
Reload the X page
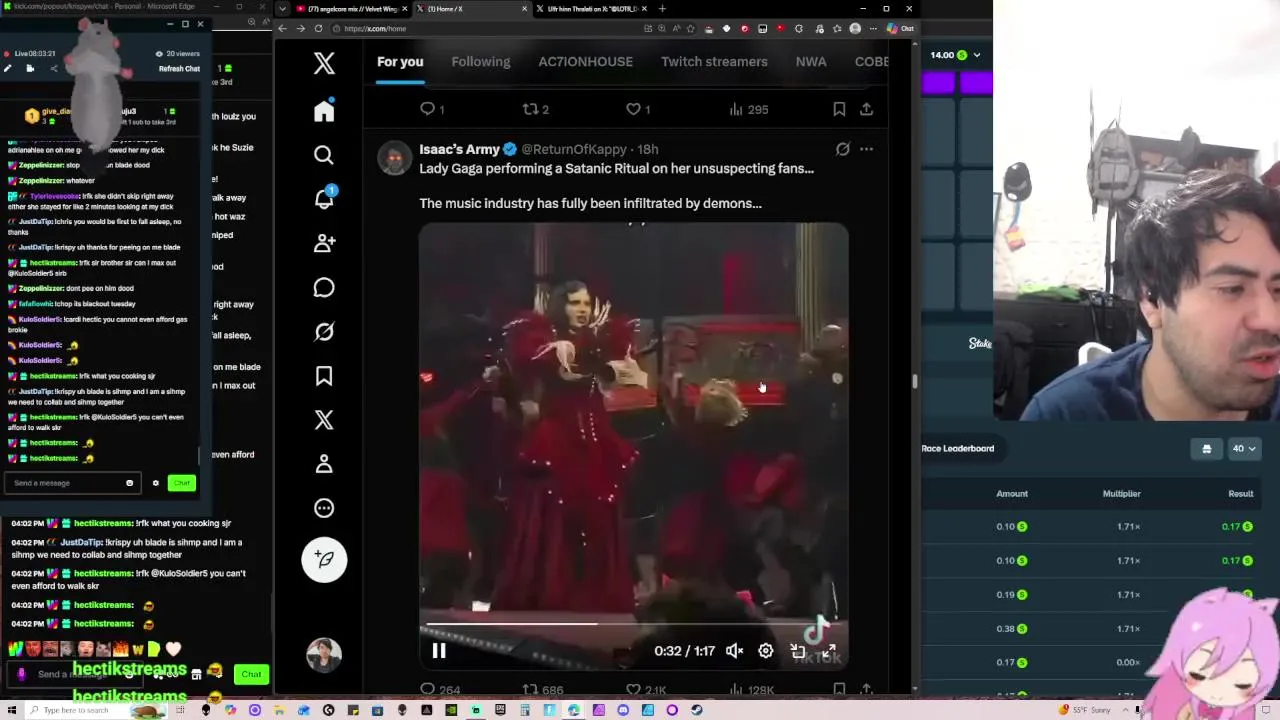pos(318,28)
